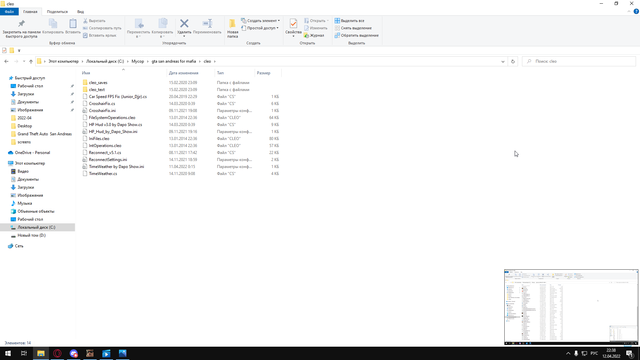This screenshot has height=360, width=640.
Task: Select the 2022-04 folder in the sidebar
Action: click(x=24, y=118)
